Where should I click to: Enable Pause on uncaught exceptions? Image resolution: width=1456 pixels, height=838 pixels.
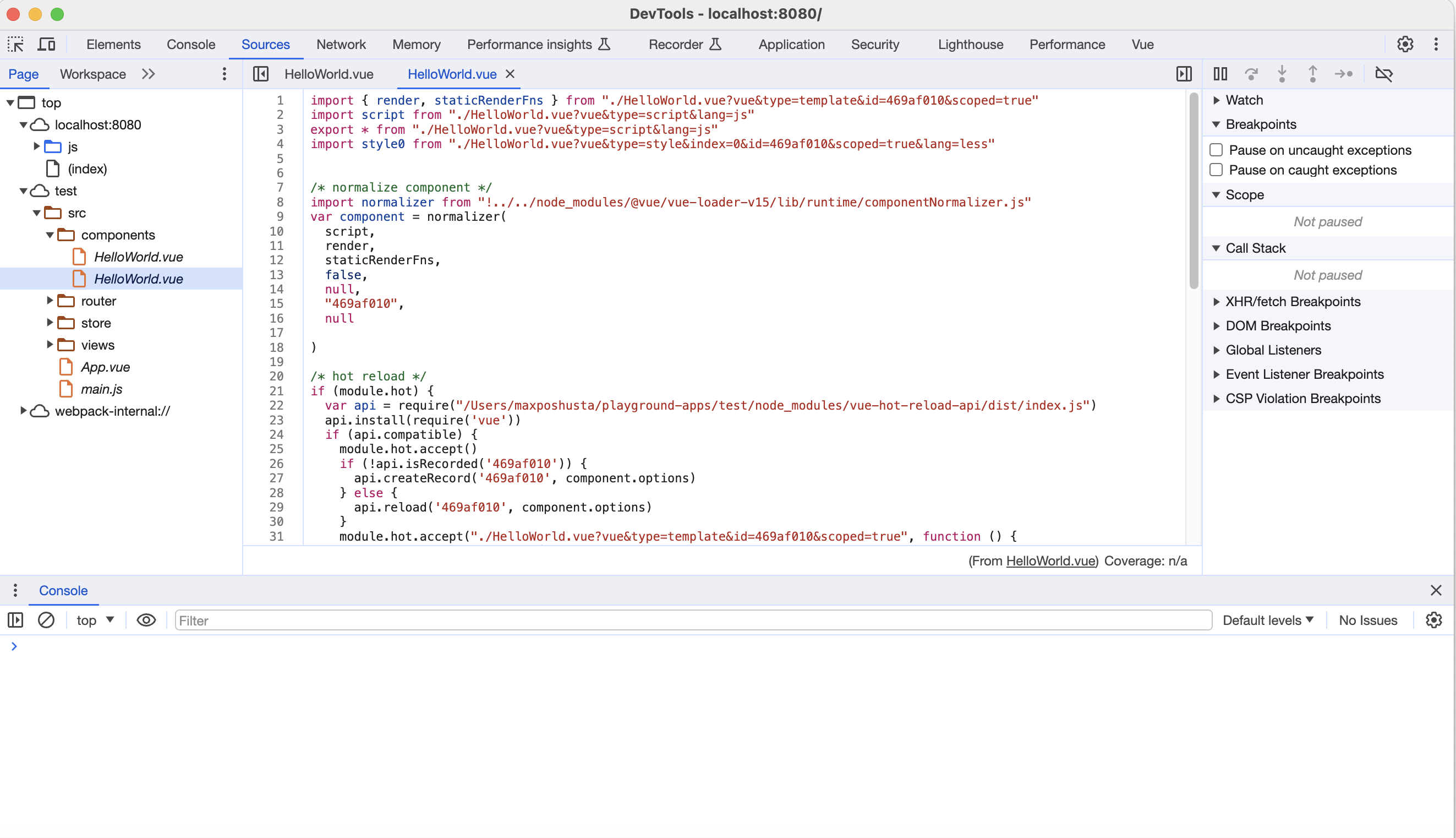point(1216,150)
